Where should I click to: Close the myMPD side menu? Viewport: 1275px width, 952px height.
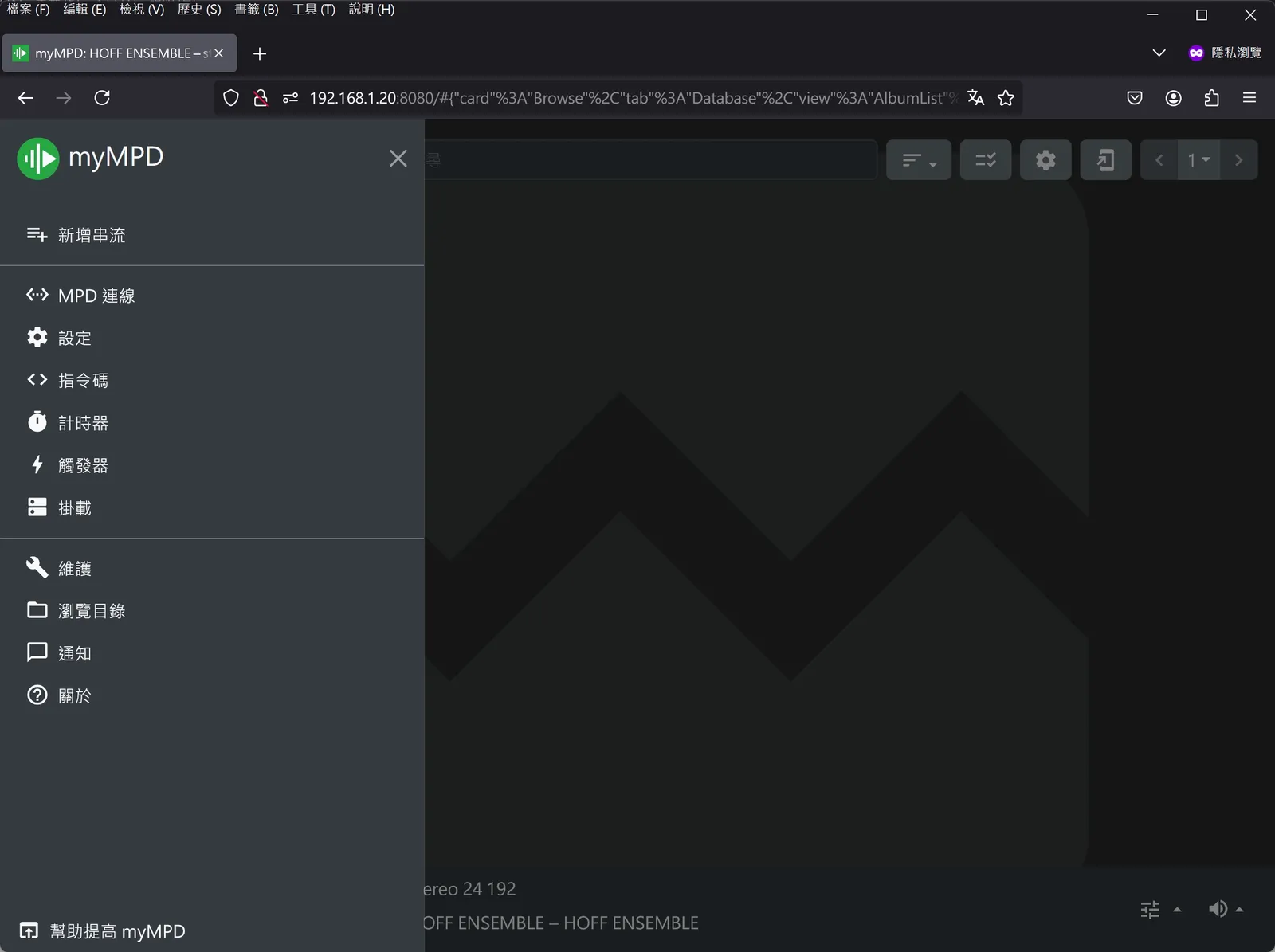(398, 159)
